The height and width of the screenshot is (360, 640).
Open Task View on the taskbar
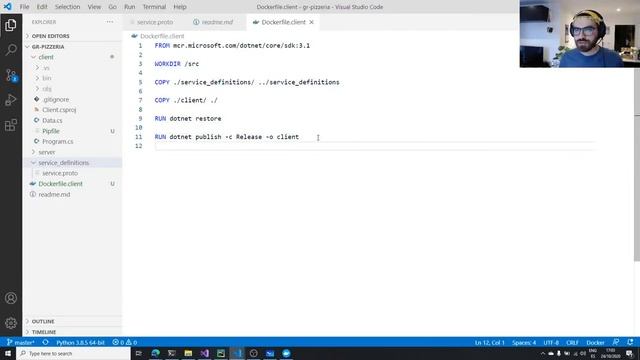point(139,353)
